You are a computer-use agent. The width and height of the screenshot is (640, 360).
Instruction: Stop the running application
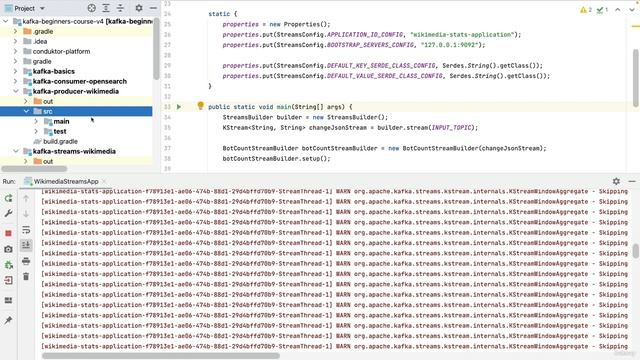8,233
